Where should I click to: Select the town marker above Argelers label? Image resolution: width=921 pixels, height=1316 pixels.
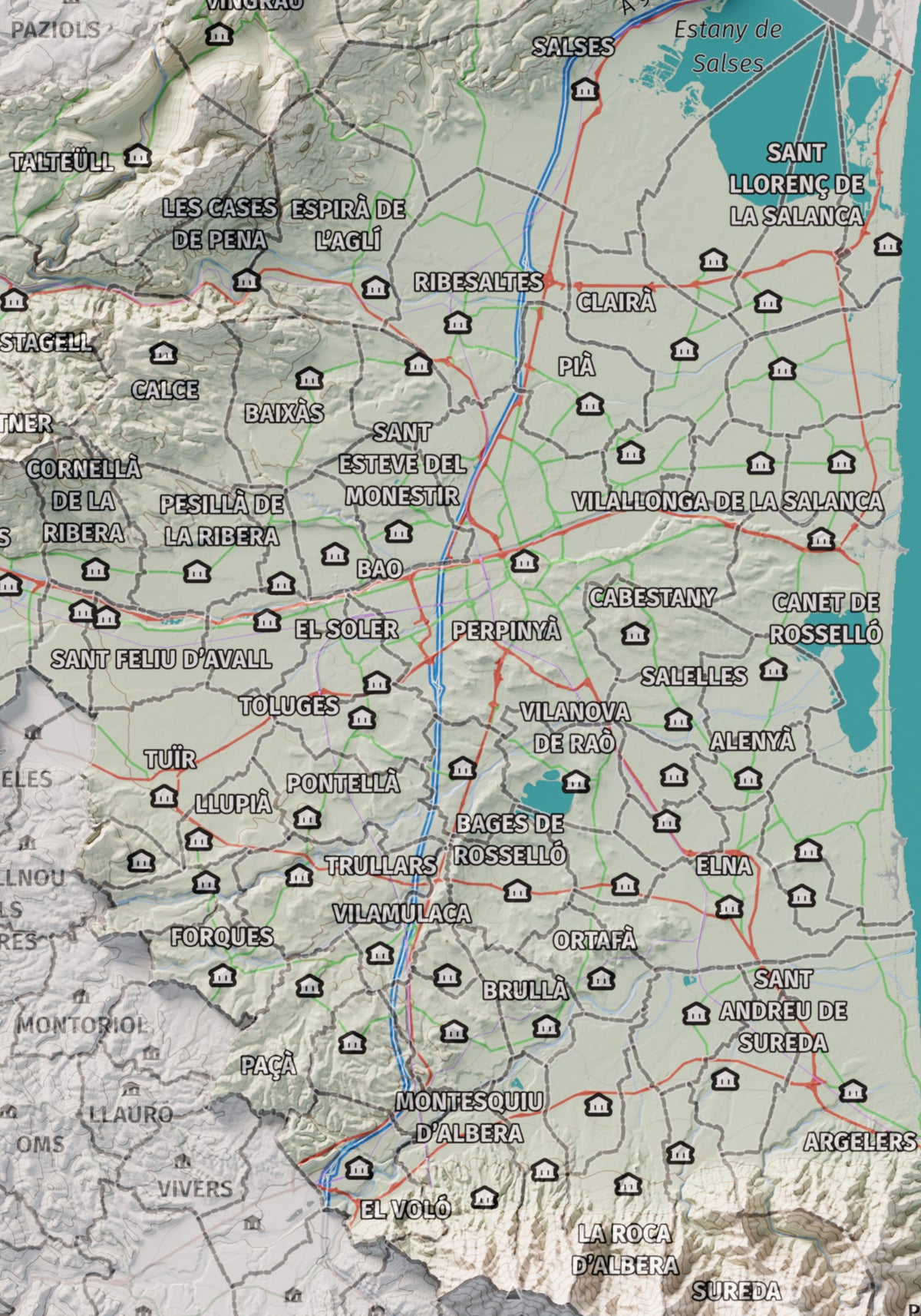[852, 1091]
